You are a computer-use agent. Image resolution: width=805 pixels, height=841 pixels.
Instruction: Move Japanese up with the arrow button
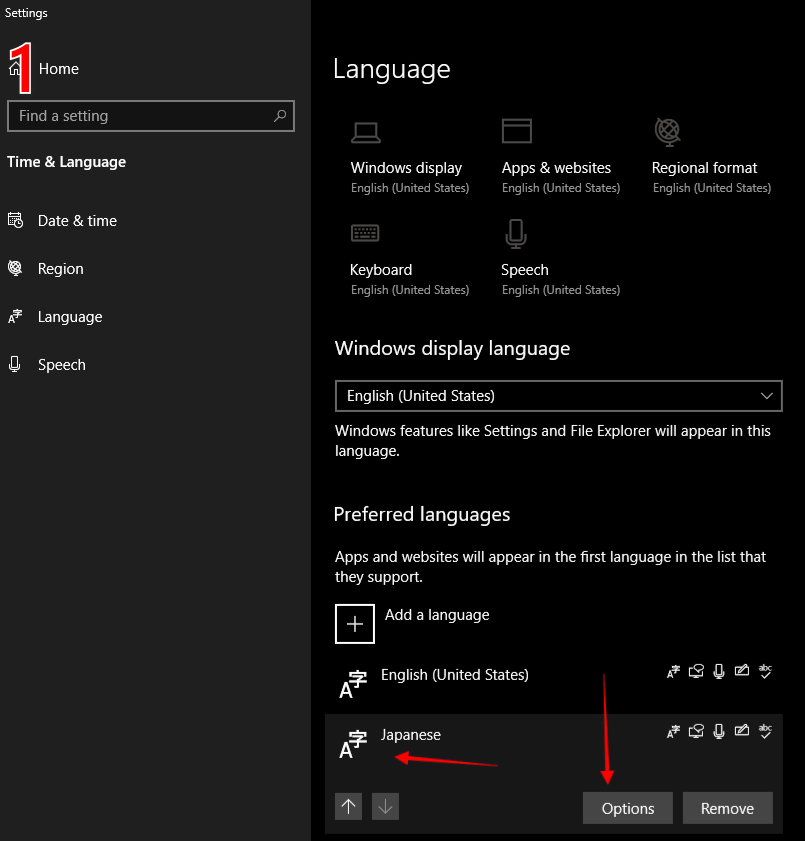(349, 806)
